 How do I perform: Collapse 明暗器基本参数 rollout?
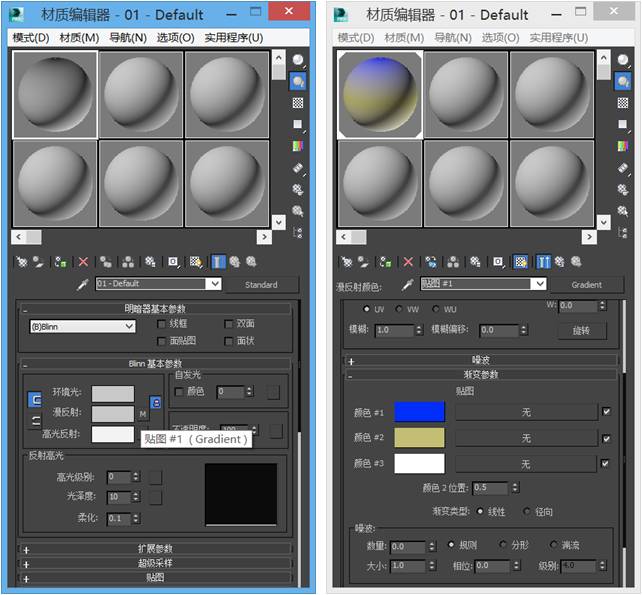[x=156, y=309]
